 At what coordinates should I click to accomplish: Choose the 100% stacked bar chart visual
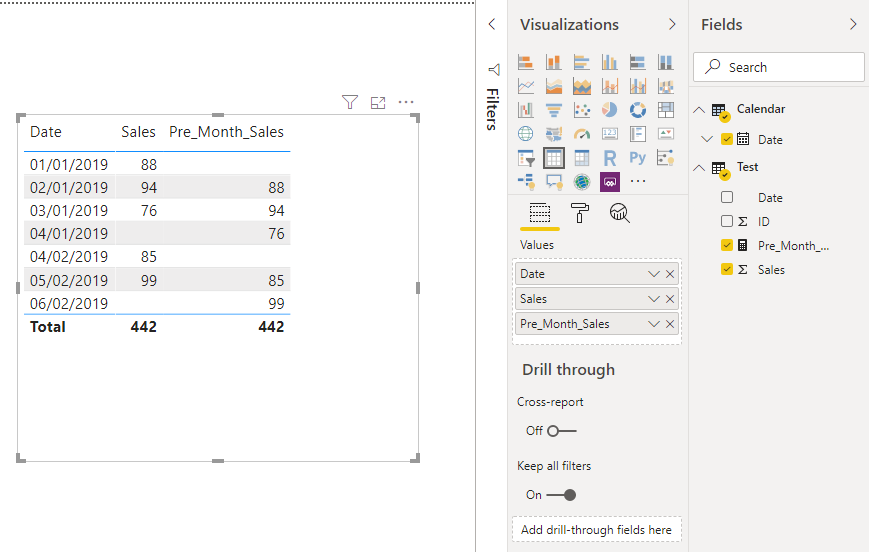tap(637, 62)
